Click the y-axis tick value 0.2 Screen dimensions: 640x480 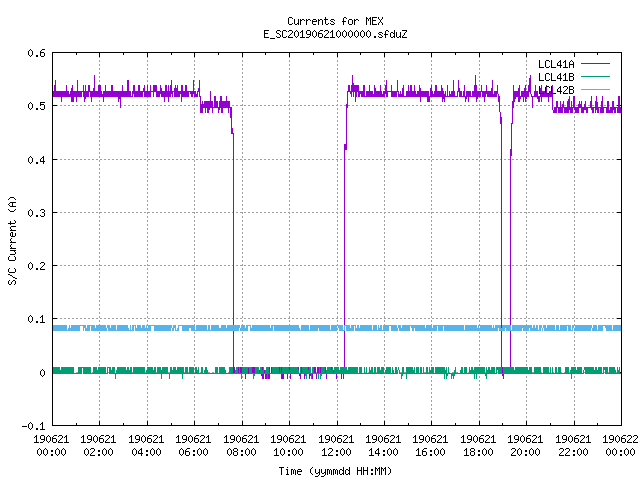click(36, 266)
